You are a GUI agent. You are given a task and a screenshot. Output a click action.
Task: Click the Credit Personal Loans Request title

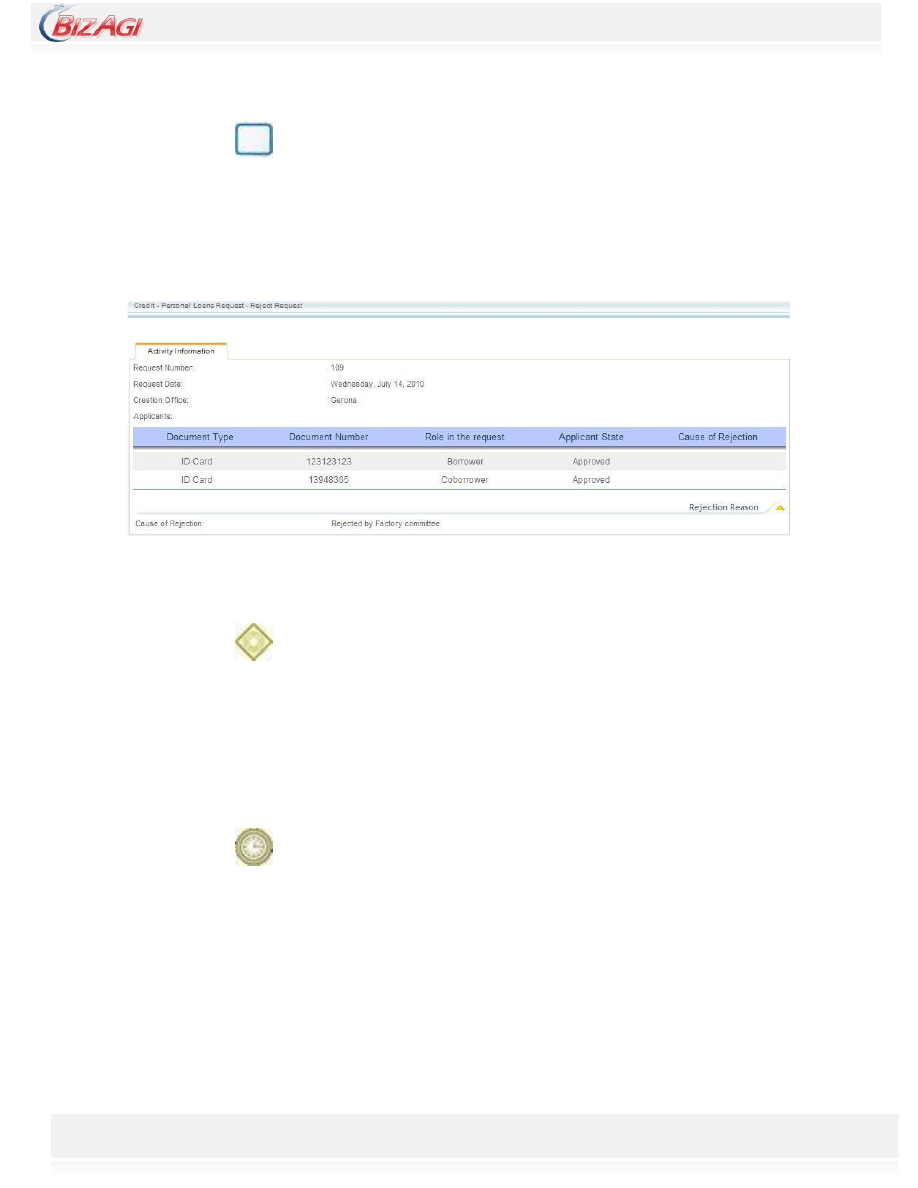217,305
